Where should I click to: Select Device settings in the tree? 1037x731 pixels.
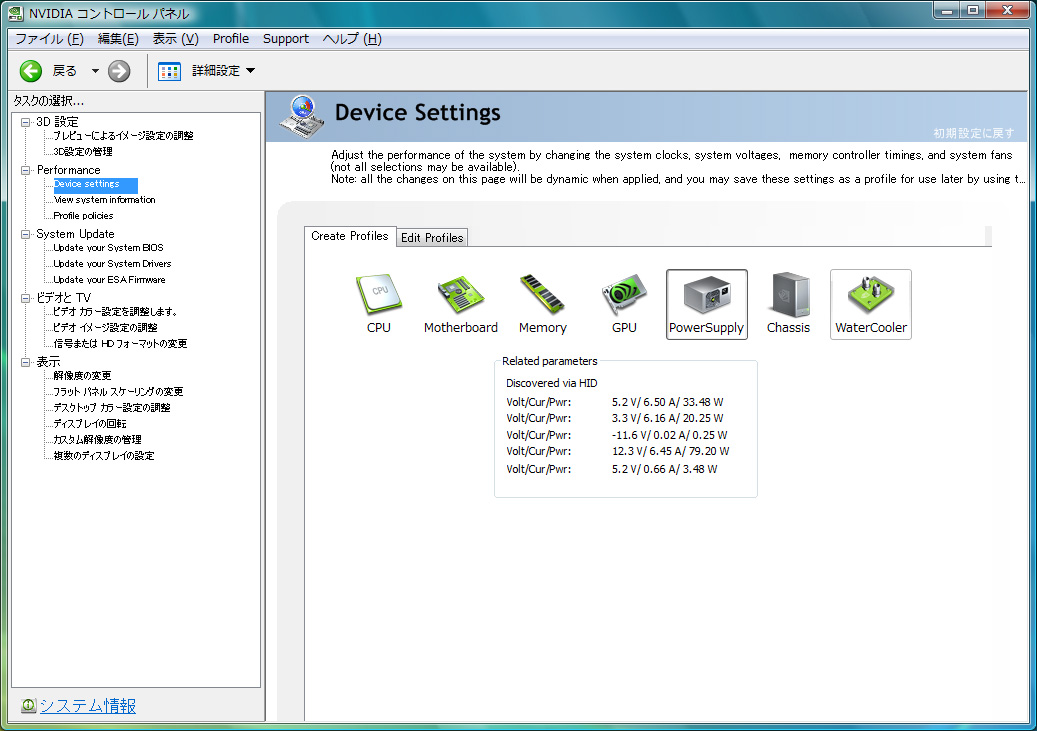pyautogui.click(x=87, y=184)
